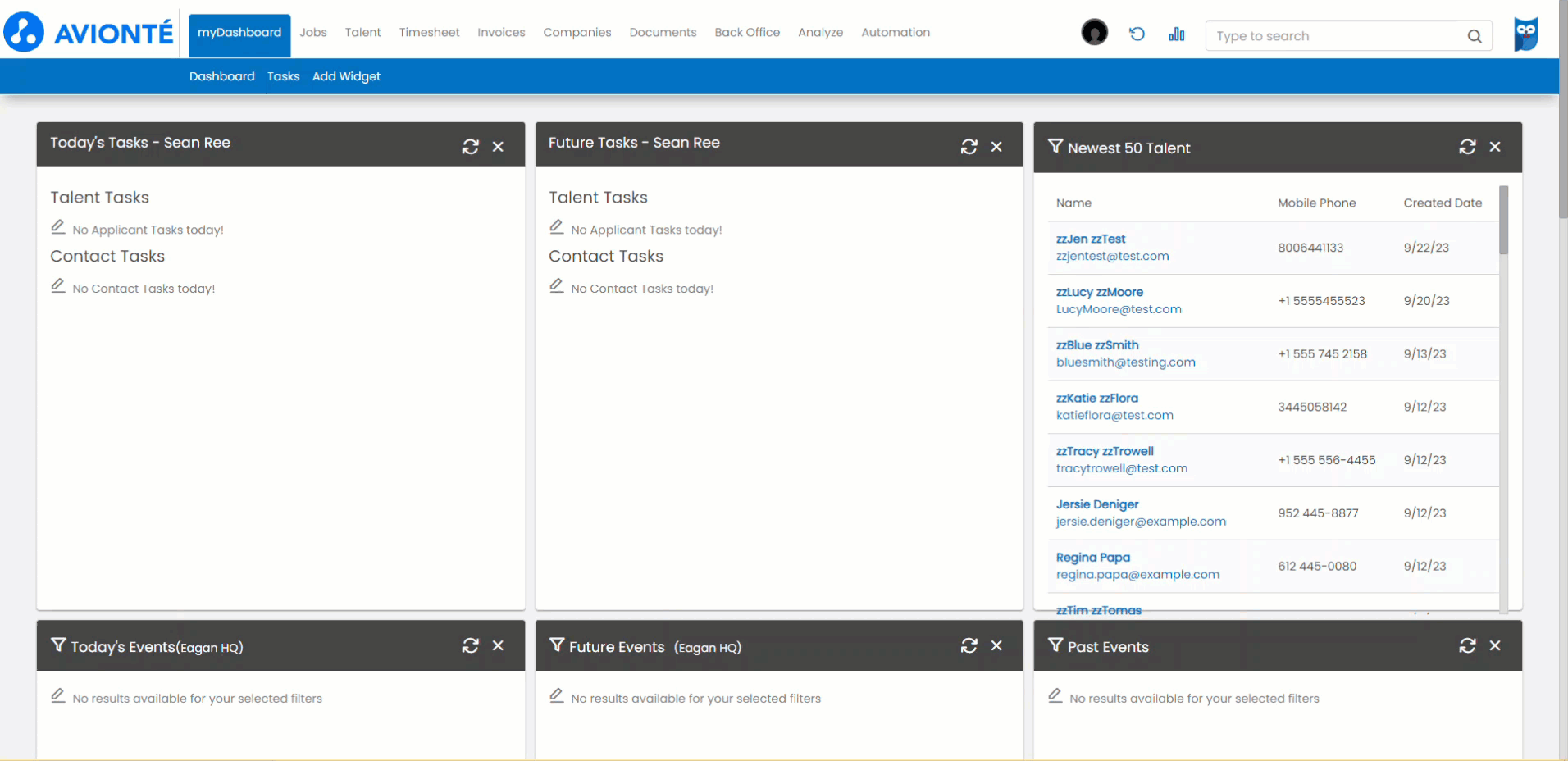Open the Companies menu

point(577,33)
